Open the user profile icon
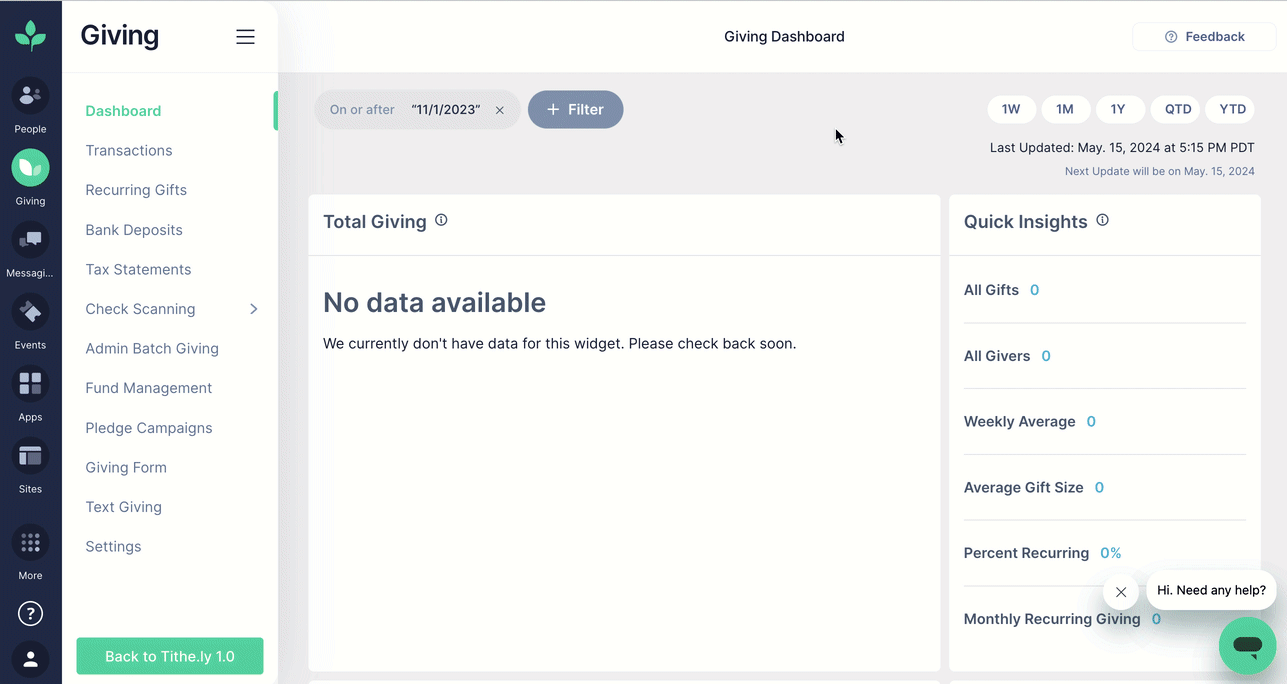Viewport: 1287px width, 684px height. 30,659
